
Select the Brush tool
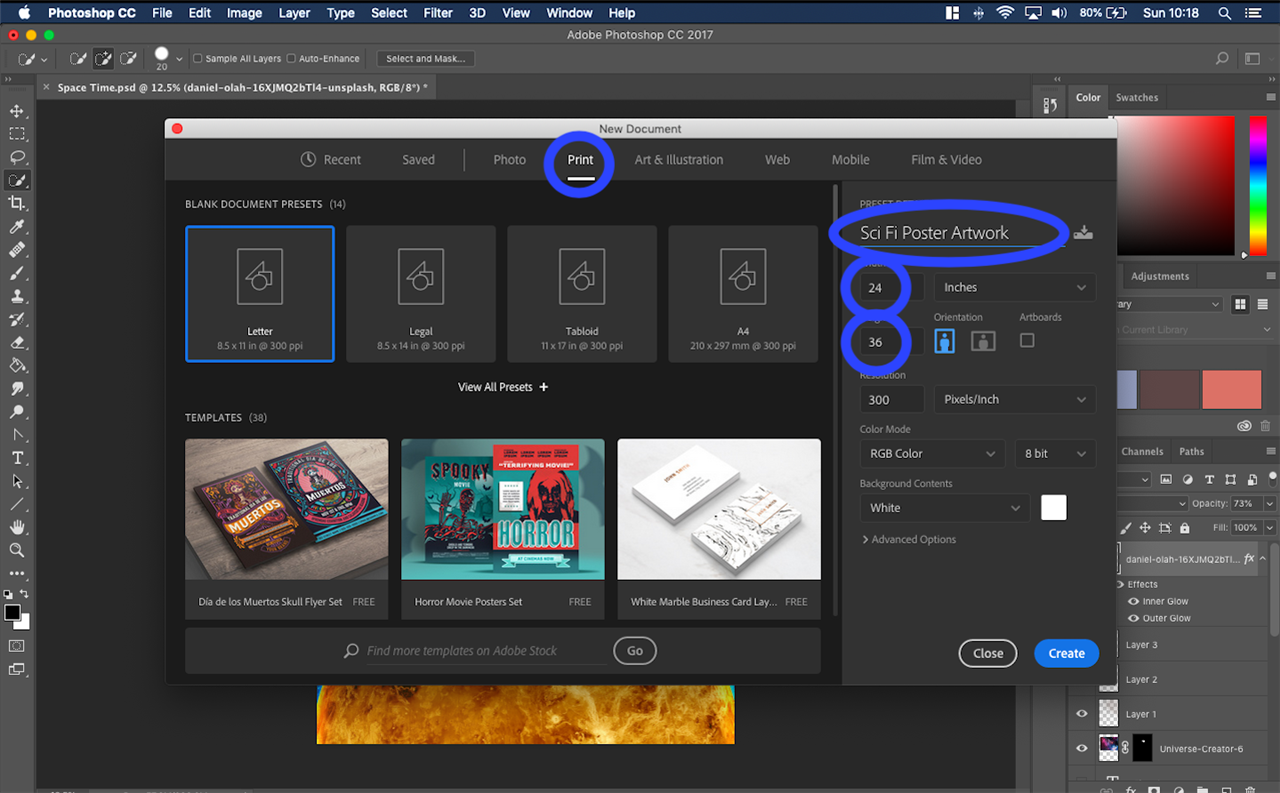(17, 272)
